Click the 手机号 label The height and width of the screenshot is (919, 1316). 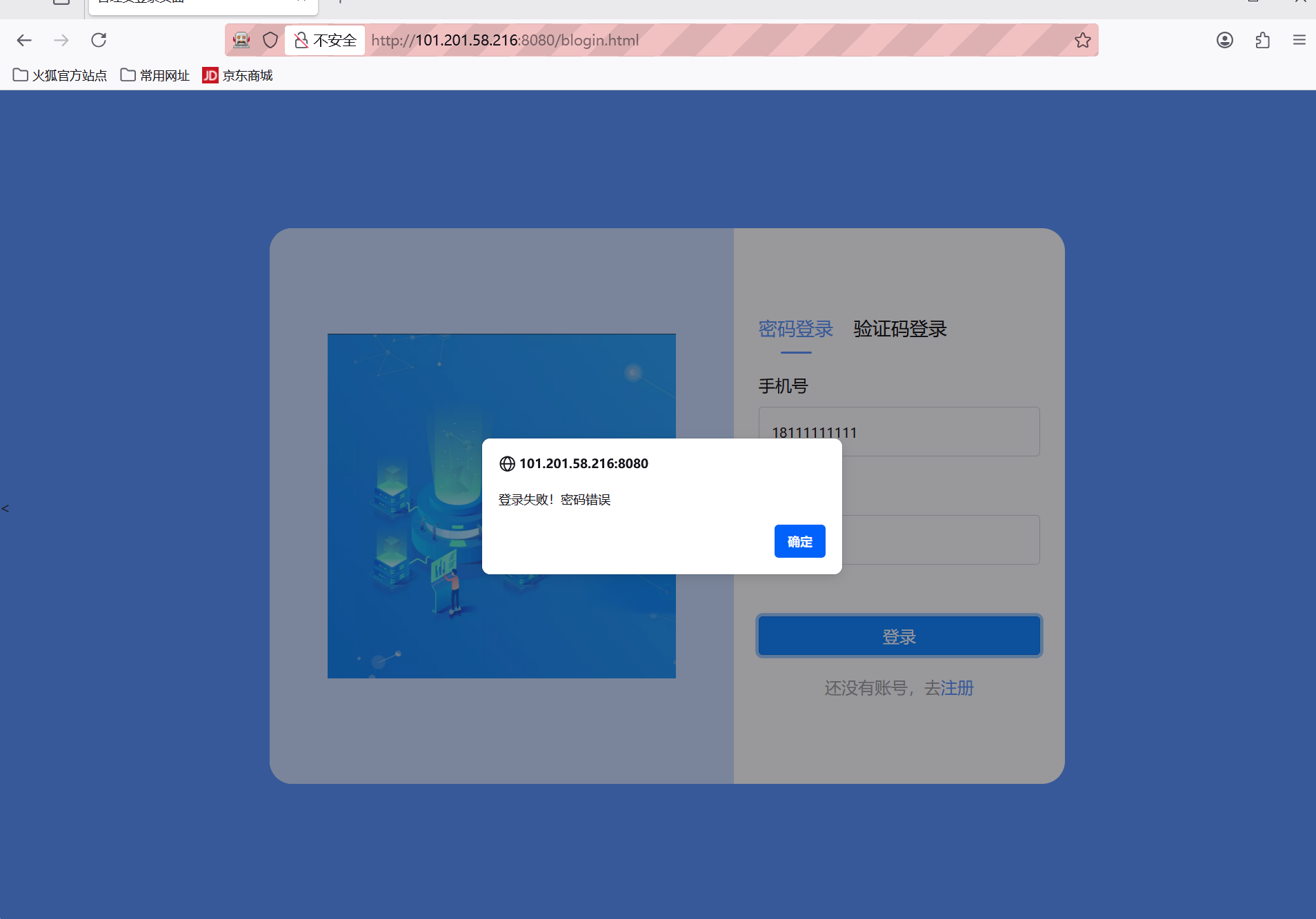[x=784, y=386]
